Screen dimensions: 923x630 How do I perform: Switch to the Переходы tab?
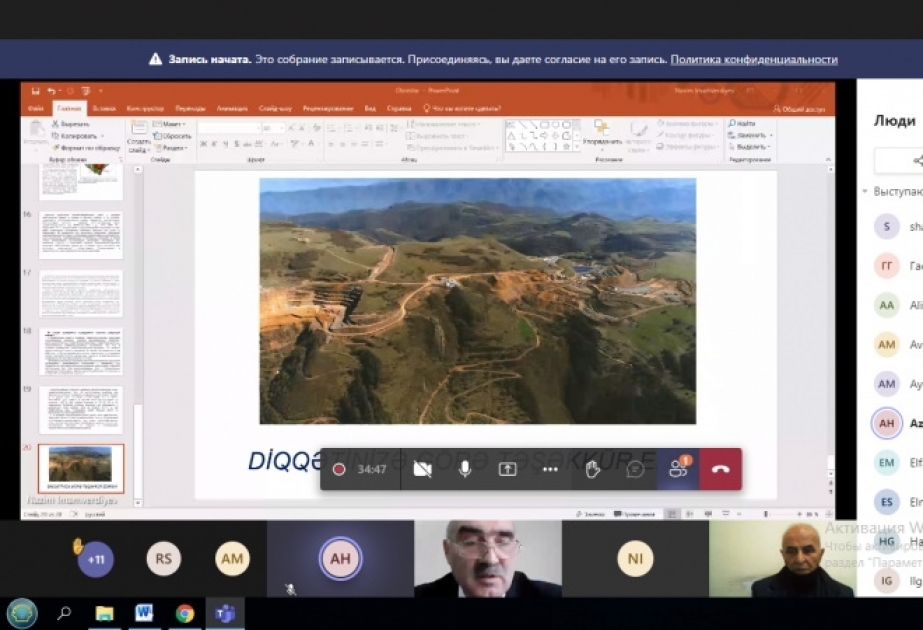(x=190, y=108)
